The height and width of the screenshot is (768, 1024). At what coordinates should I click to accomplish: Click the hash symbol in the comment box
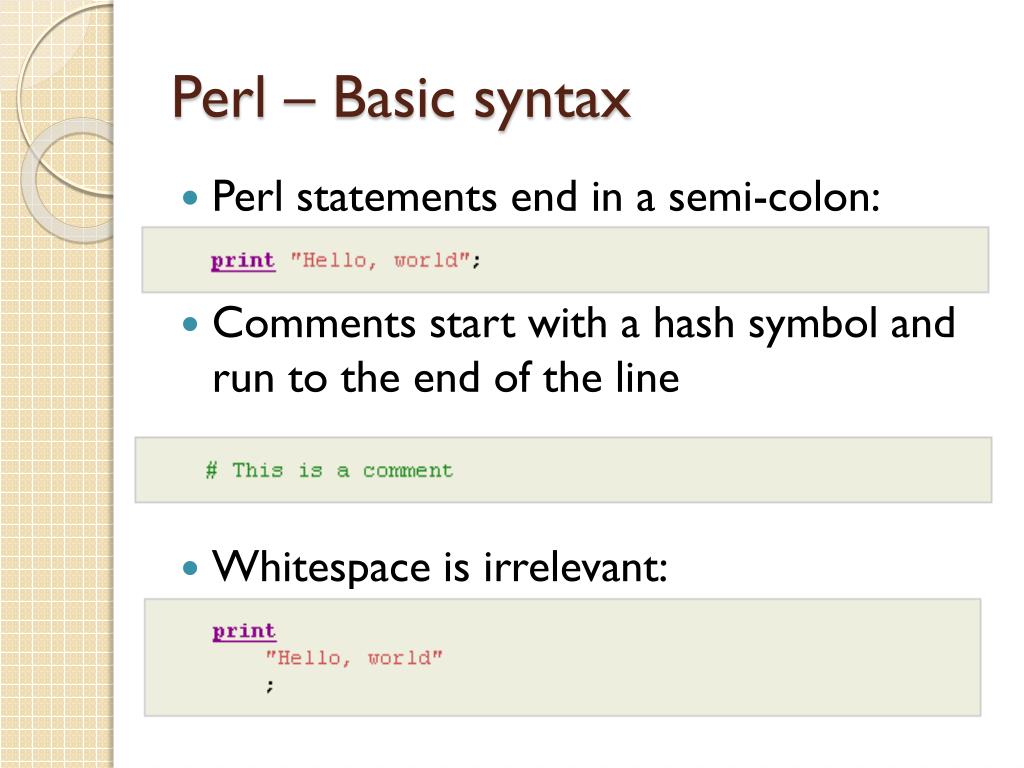click(x=212, y=470)
